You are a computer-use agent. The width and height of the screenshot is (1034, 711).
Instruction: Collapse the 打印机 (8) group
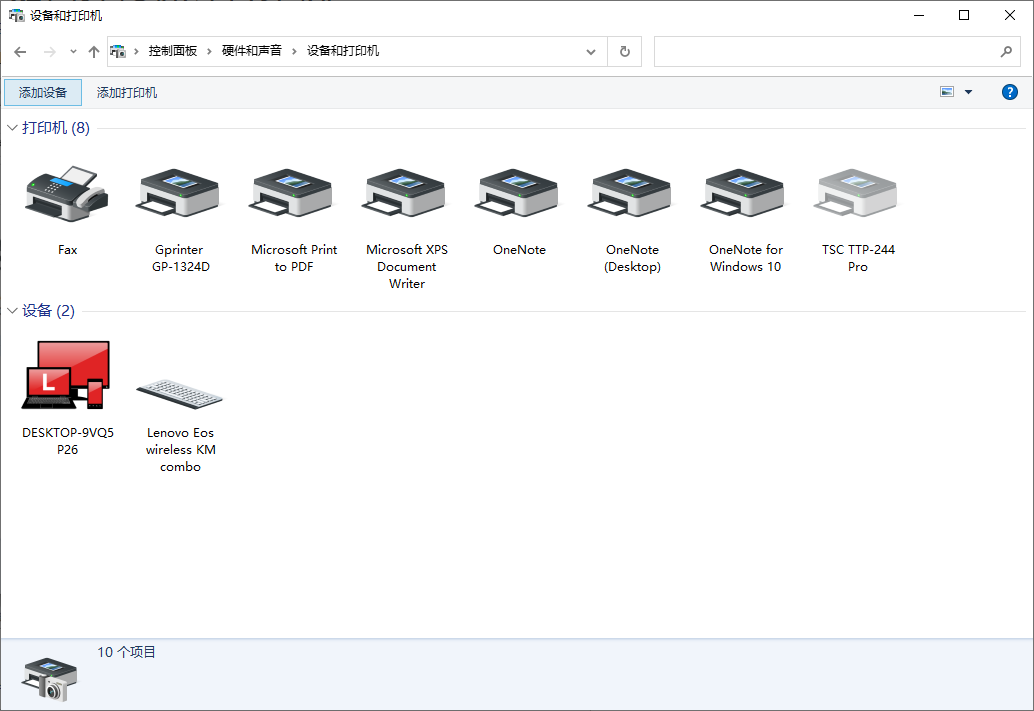click(13, 128)
